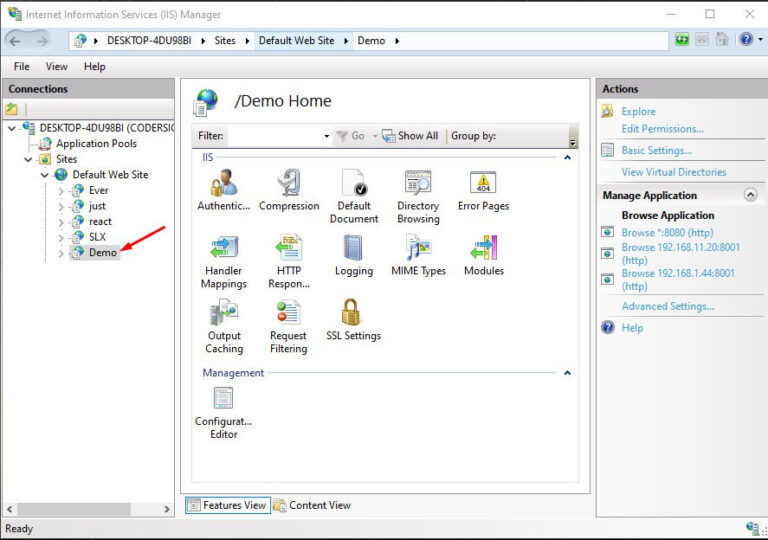Click inside the Filter text field
The width and height of the screenshot is (768, 540).
click(x=275, y=136)
